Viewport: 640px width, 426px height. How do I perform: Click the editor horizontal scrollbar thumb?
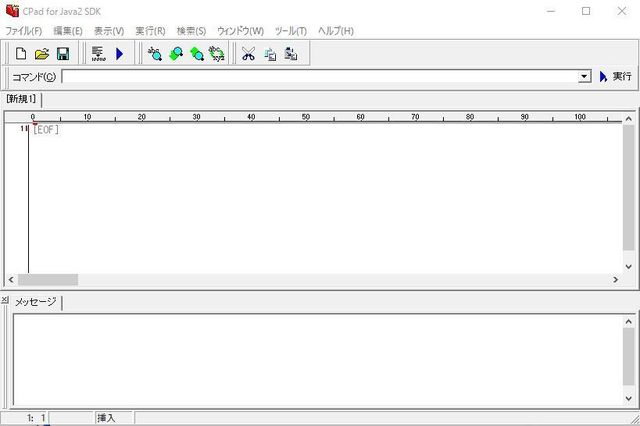[x=48, y=280]
